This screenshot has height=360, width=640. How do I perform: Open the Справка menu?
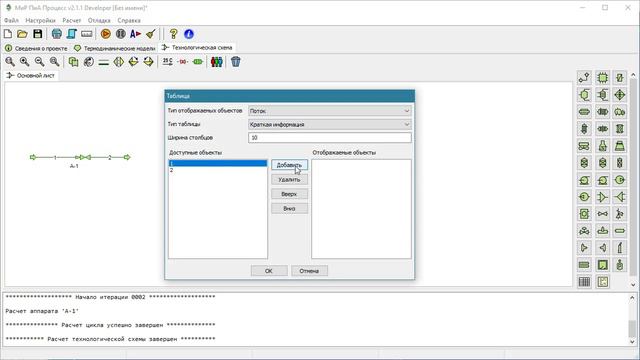[x=129, y=20]
